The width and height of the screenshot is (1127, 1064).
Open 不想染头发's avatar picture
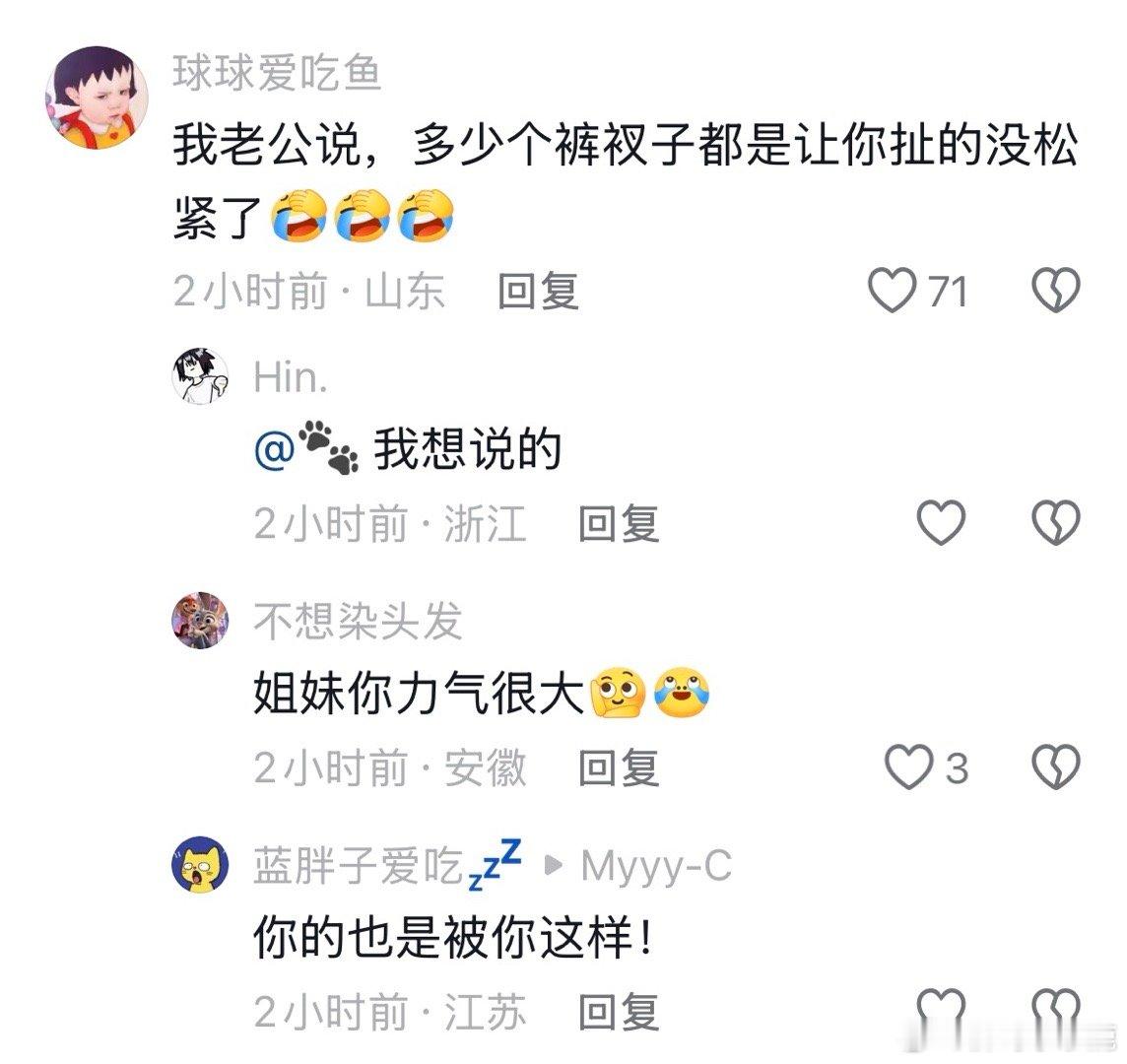[201, 621]
